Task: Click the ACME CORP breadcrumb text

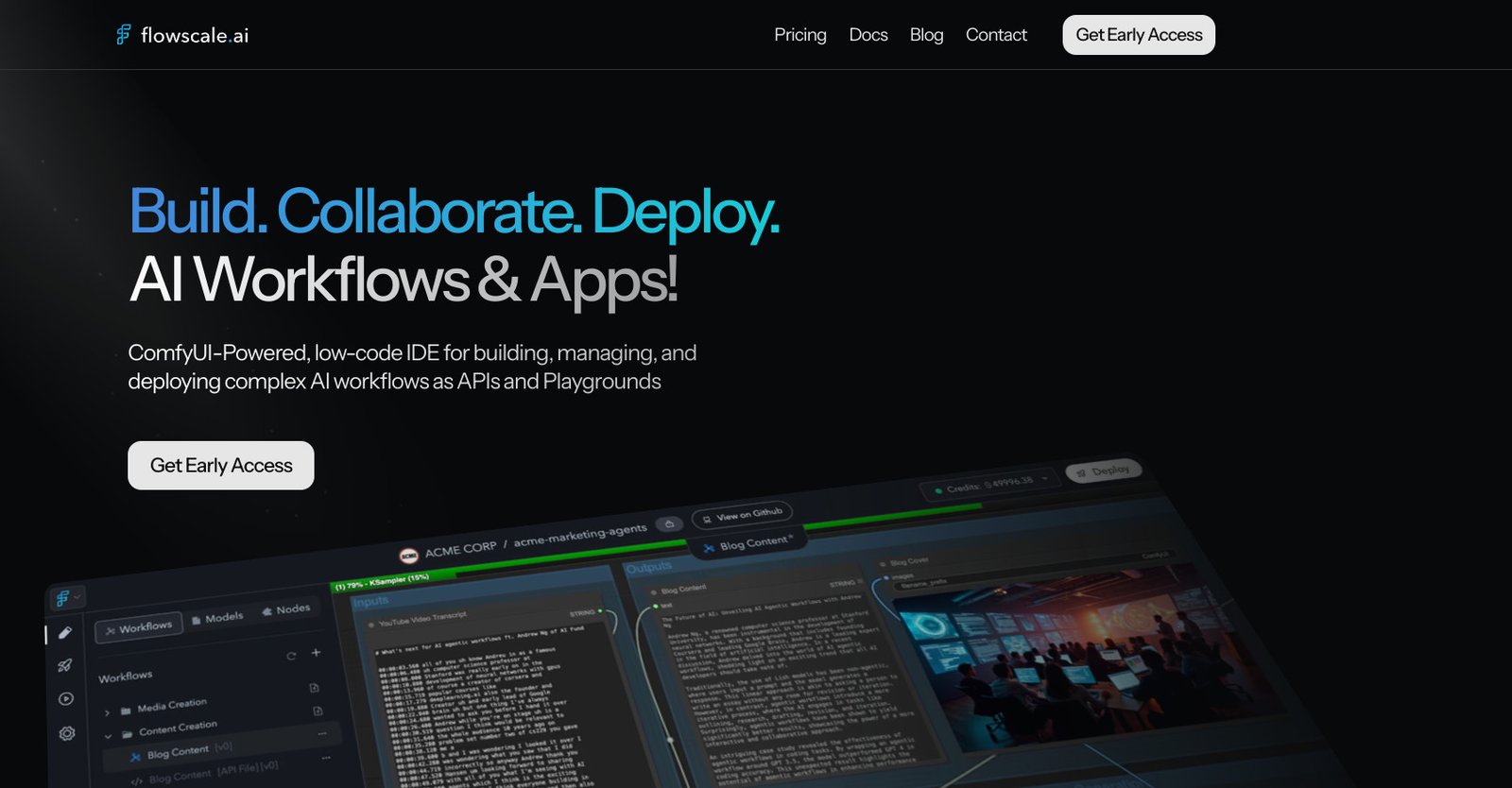Action: pyautogui.click(x=460, y=549)
